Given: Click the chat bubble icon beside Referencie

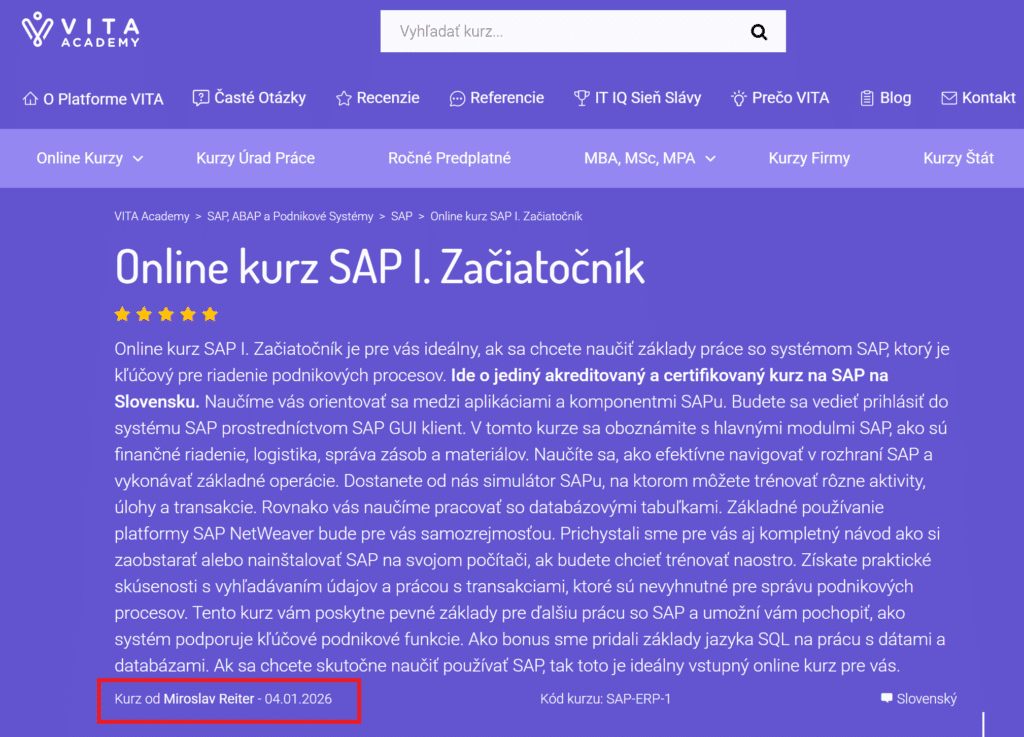Looking at the screenshot, I should click(457, 99).
